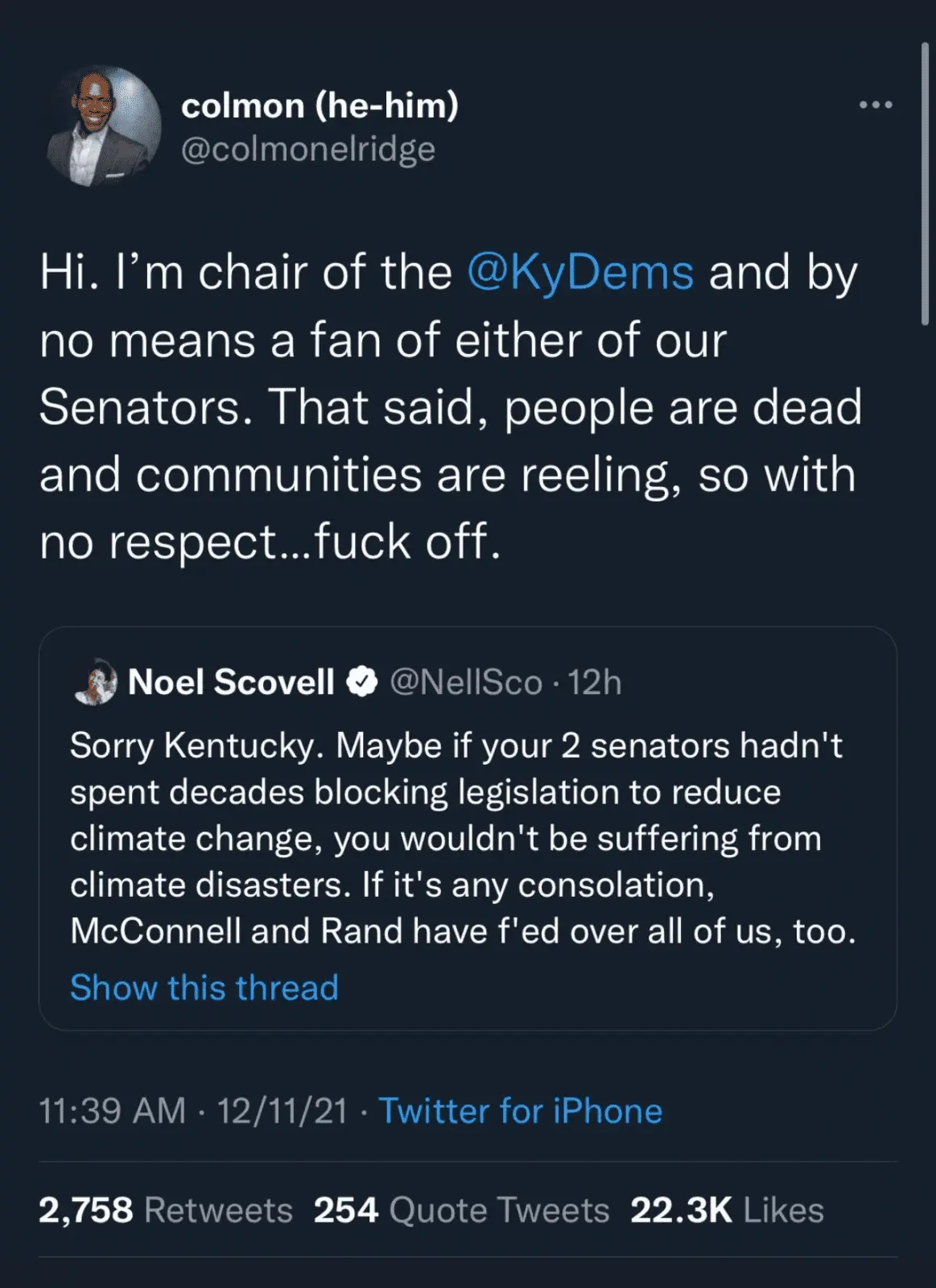Image resolution: width=936 pixels, height=1288 pixels.
Task: Click the 'Show this thread' link
Action: click(x=204, y=987)
